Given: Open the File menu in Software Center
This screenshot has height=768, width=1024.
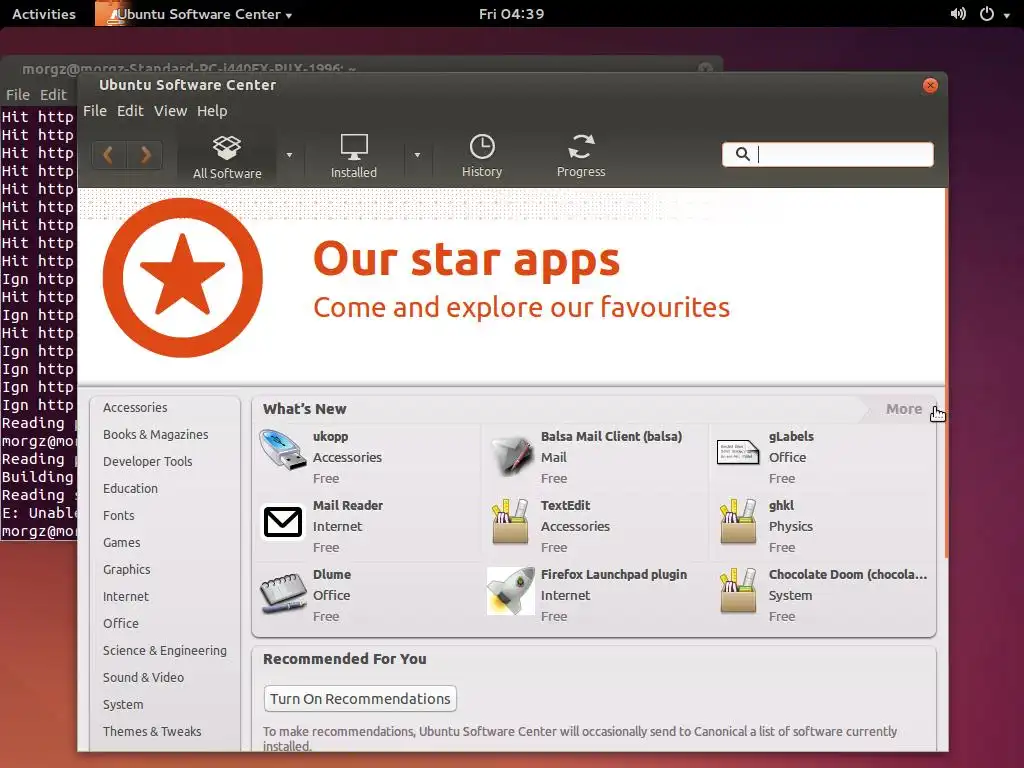Looking at the screenshot, I should 95,111.
